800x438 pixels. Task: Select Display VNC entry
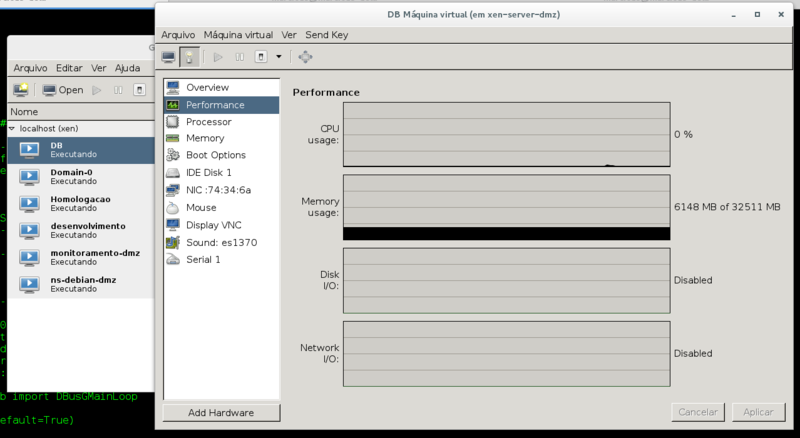coord(221,225)
